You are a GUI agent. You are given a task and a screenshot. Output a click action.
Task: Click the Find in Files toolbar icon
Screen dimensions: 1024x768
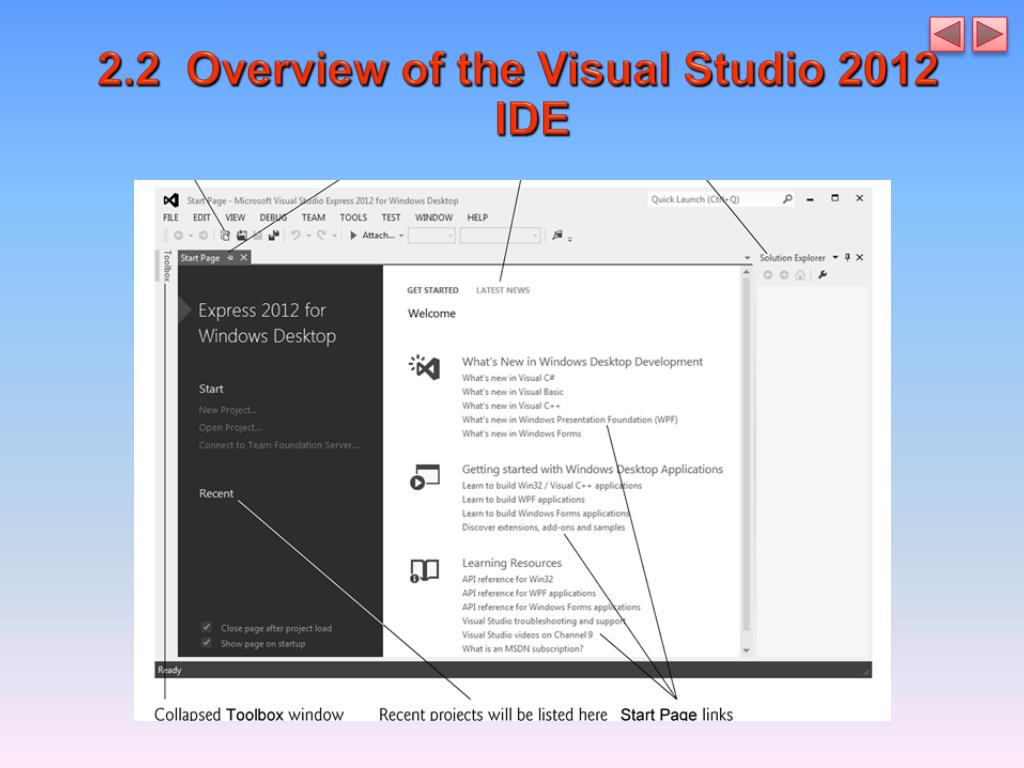557,235
